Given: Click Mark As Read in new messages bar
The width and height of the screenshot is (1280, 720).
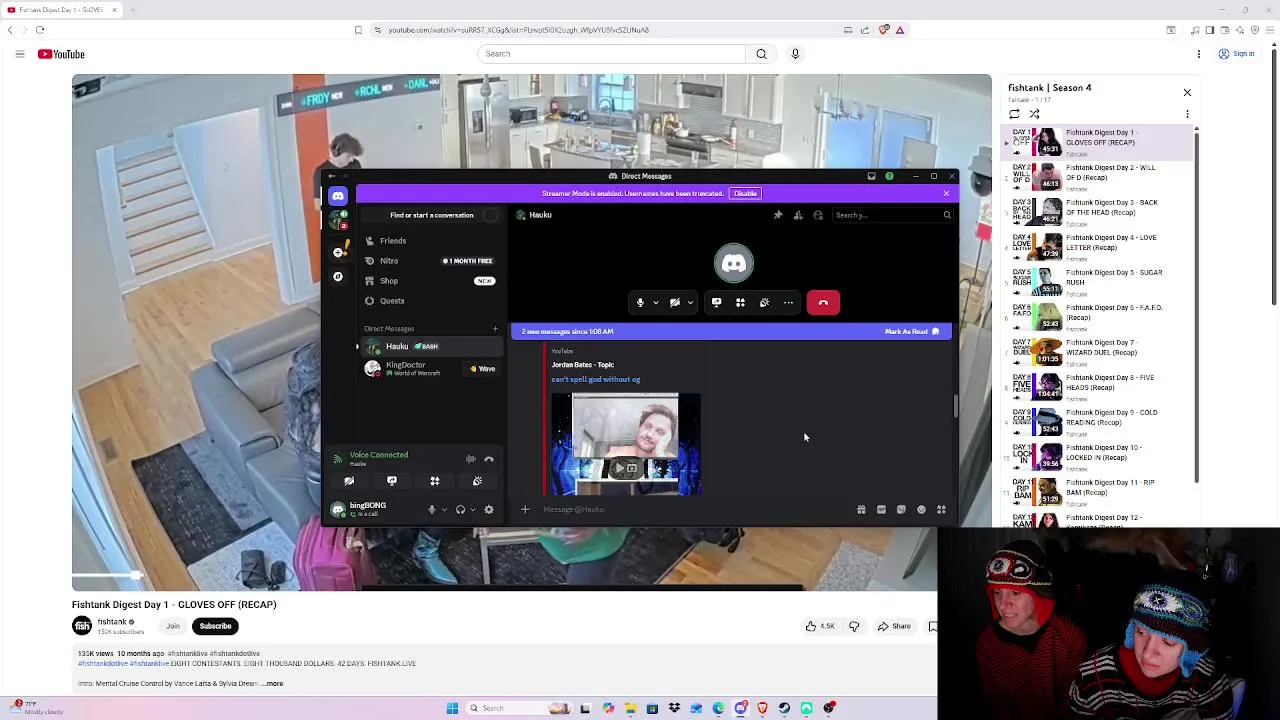Looking at the screenshot, I should pos(911,331).
